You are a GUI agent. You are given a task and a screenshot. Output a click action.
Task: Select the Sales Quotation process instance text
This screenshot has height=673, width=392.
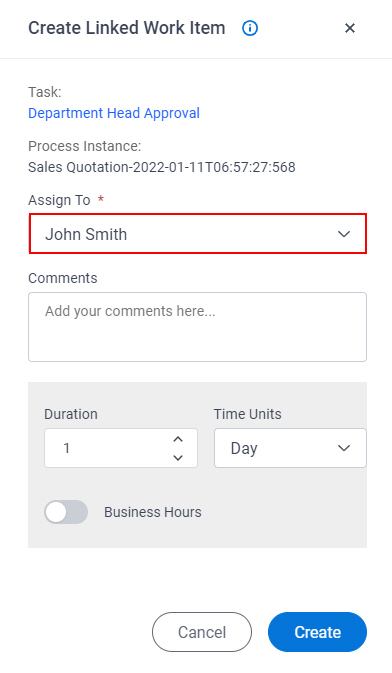[162, 167]
